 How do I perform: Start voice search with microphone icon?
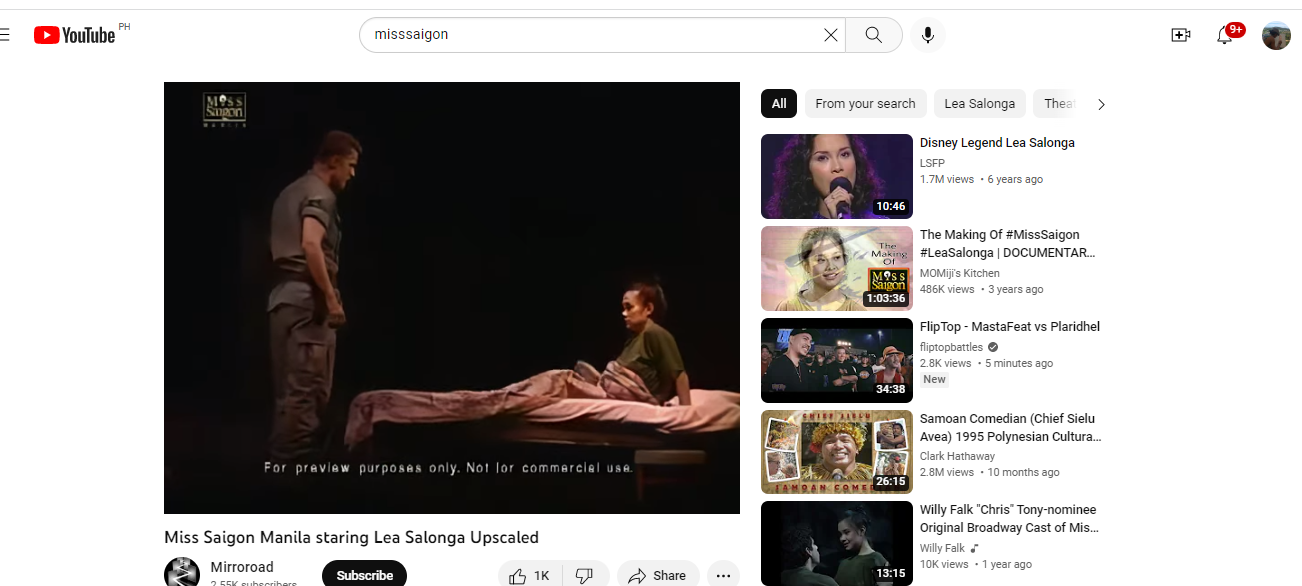[x=928, y=35]
